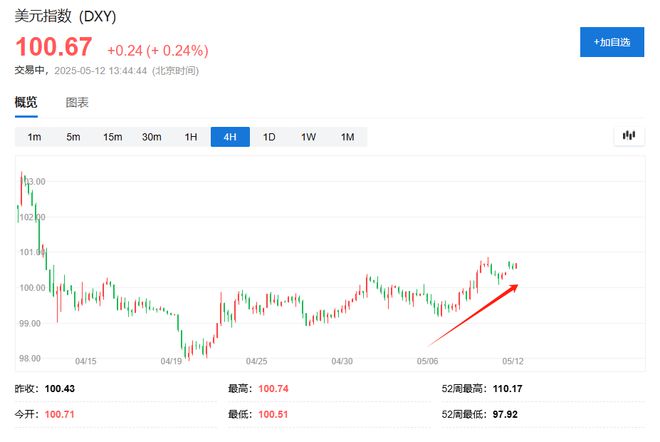Click the candlestick chart type icon
Image resolution: width=660 pixels, height=442 pixels.
pyautogui.click(x=629, y=136)
